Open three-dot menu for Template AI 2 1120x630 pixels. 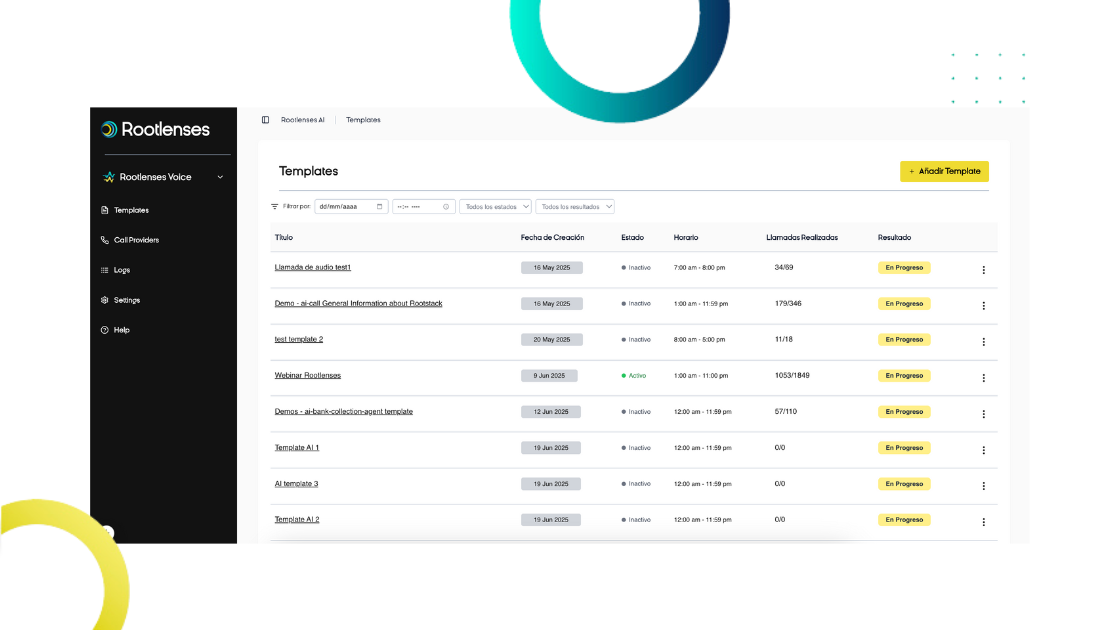[x=983, y=522]
